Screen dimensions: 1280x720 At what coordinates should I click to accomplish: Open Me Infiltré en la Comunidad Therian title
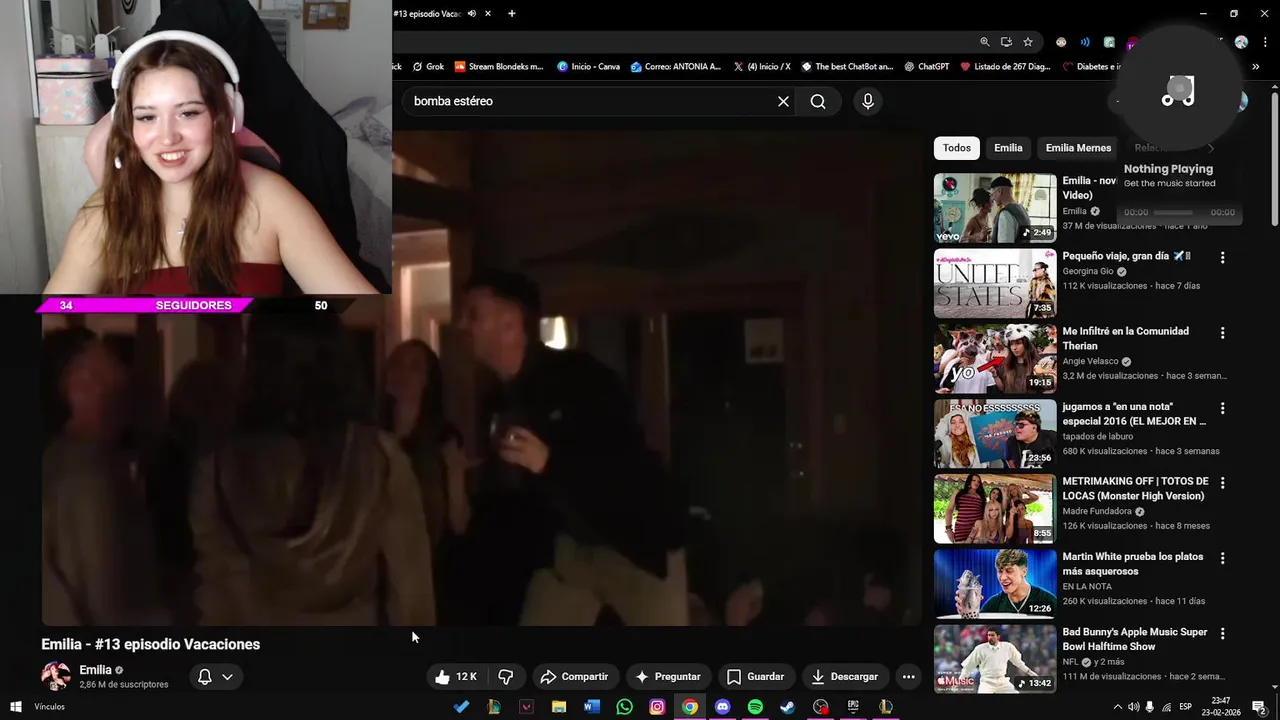[1125, 338]
